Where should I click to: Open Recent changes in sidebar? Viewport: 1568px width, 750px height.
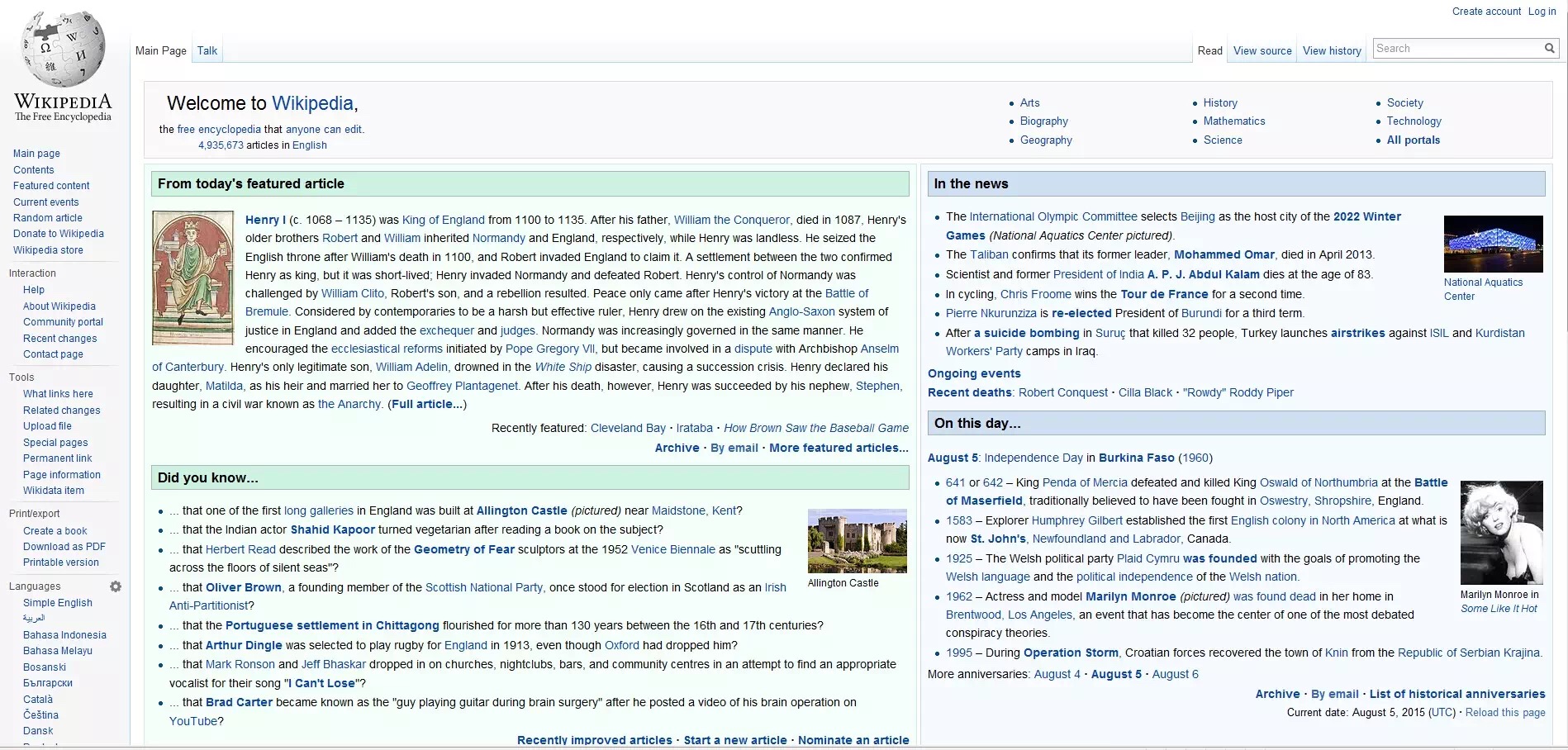(x=60, y=339)
